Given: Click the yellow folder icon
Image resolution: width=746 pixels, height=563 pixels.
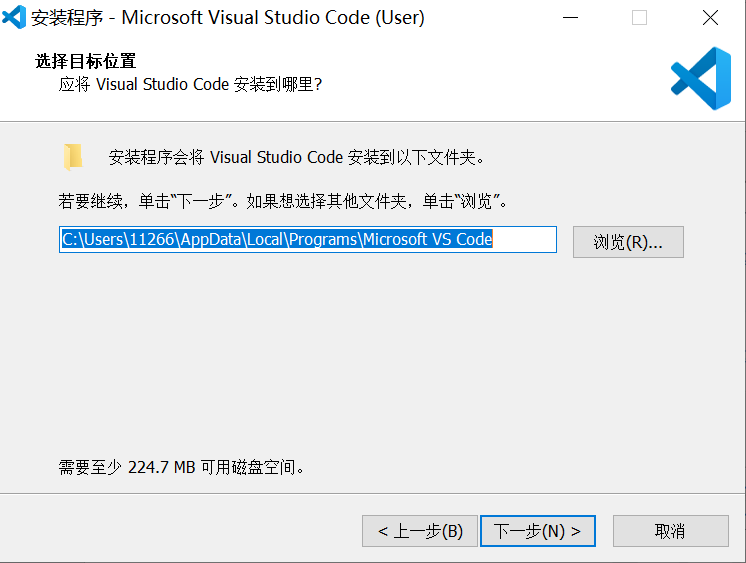Looking at the screenshot, I should 73,157.
